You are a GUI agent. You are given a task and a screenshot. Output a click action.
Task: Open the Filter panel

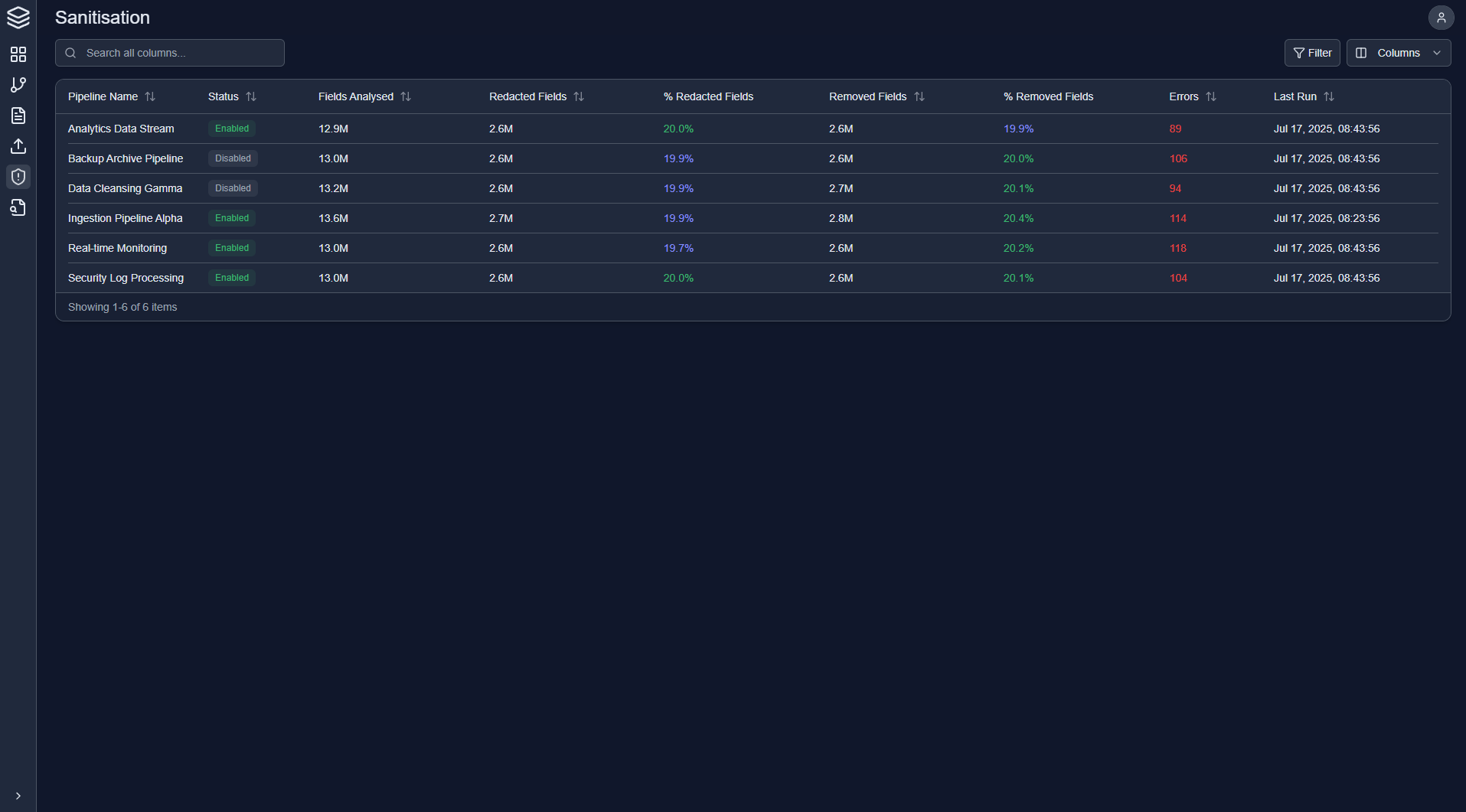1312,53
